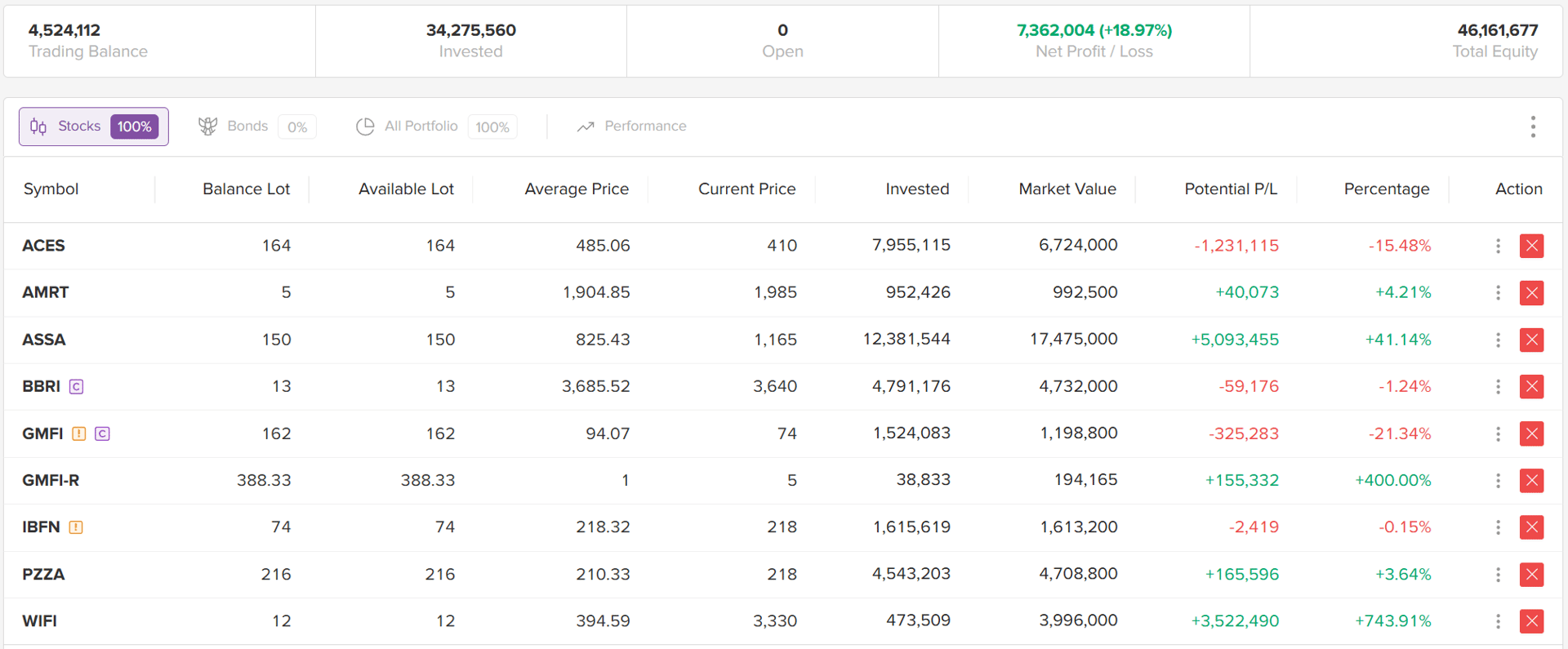The height and width of the screenshot is (649, 1568).
Task: Open the All Portfolio tab
Action: [x=436, y=127]
